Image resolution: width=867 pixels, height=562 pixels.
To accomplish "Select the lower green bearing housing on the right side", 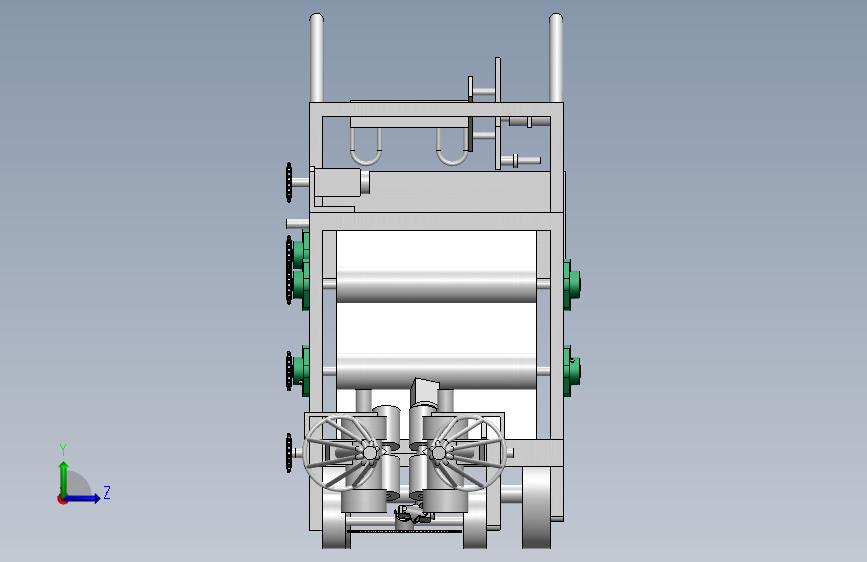I will tap(572, 371).
